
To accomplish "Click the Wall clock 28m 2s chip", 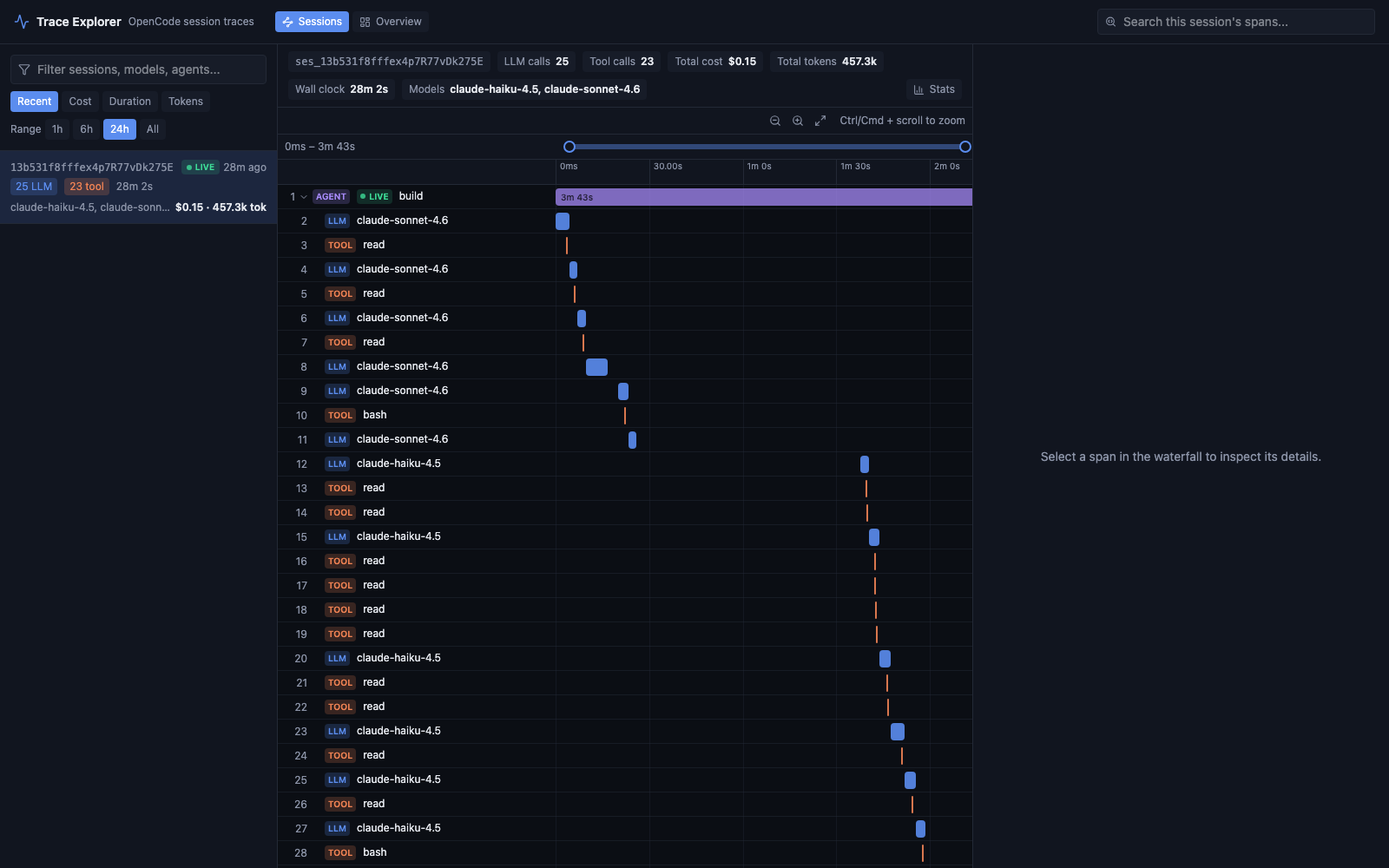I will tap(341, 89).
